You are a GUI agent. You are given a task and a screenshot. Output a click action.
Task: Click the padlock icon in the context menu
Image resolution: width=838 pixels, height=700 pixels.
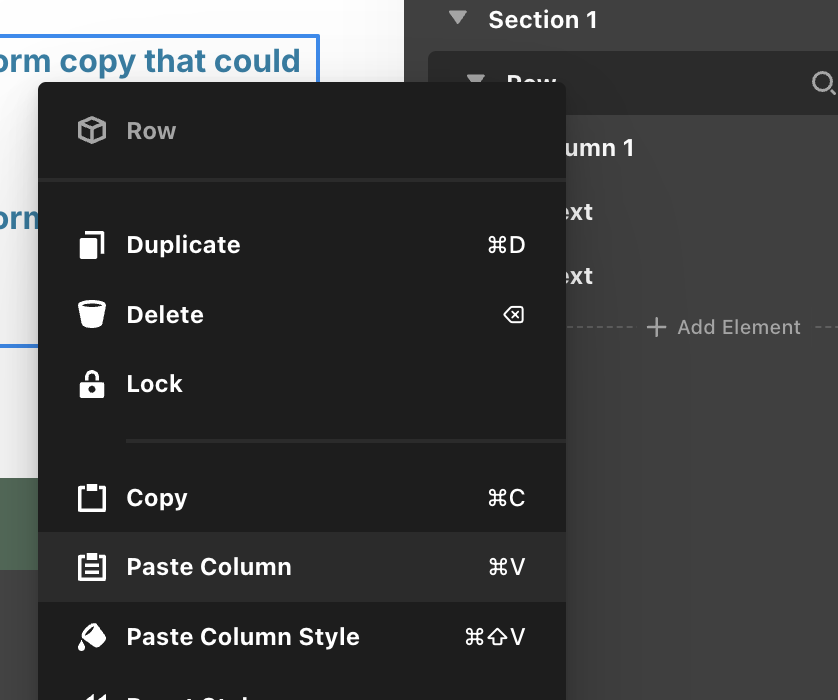tap(92, 384)
